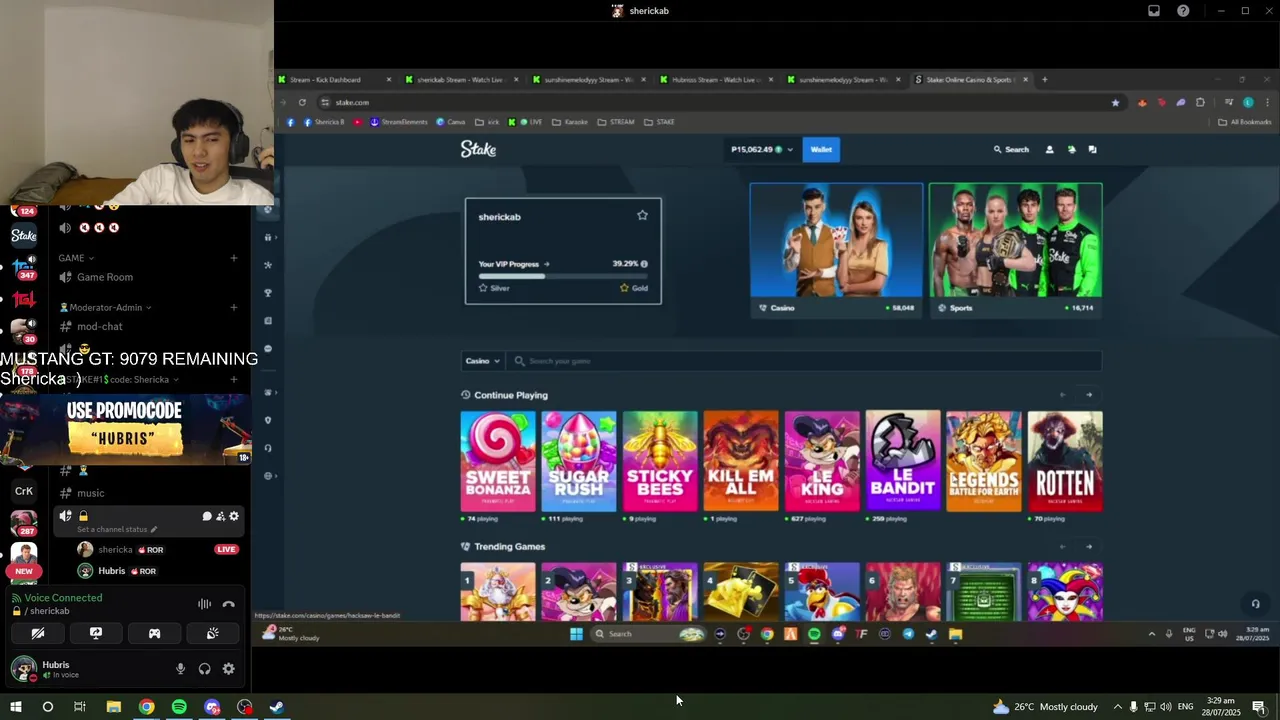Screen dimensions: 1280x720
Task: Open Stake support headset icon
Action: tap(1256, 603)
